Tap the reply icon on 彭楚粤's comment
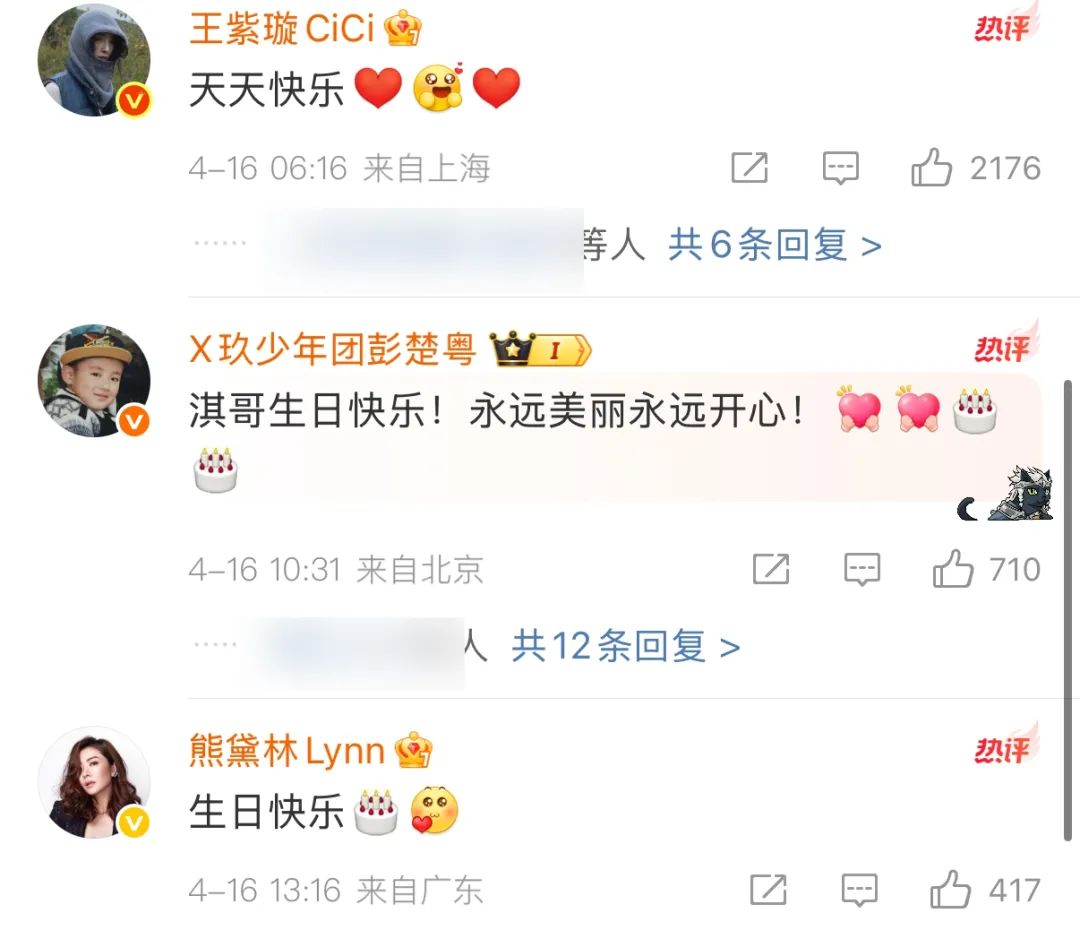The height and width of the screenshot is (930, 1080). [862, 569]
